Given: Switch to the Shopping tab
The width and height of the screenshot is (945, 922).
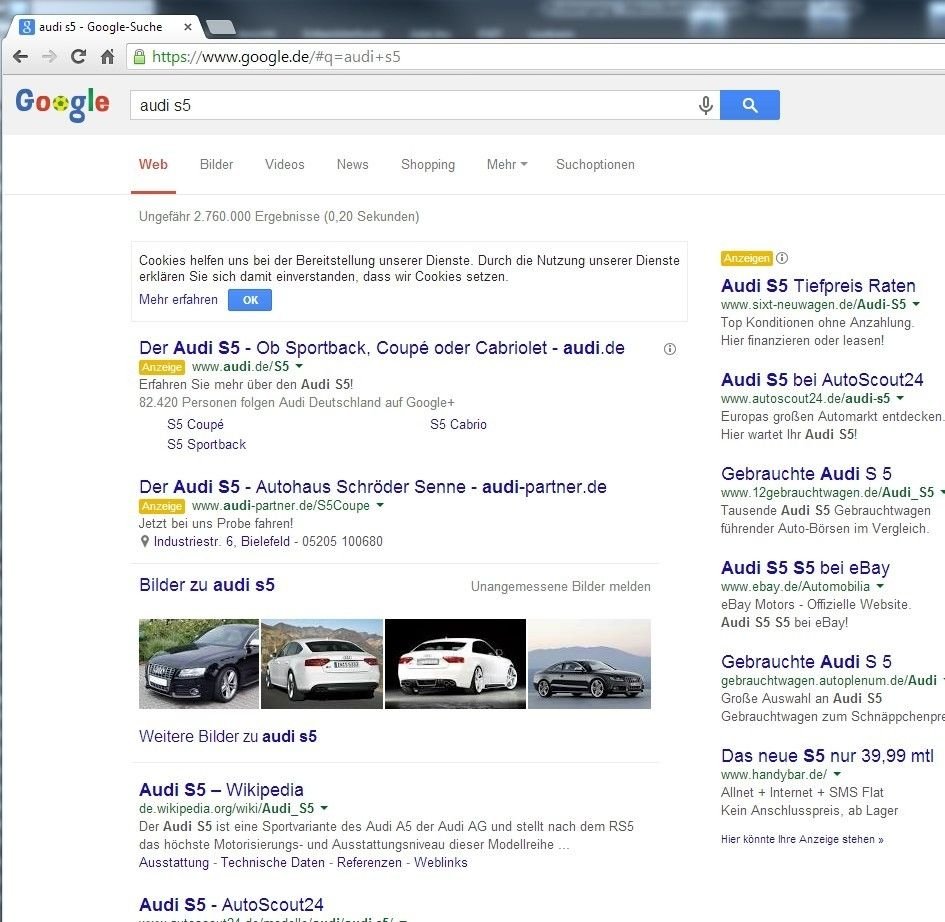Looking at the screenshot, I should (428, 165).
